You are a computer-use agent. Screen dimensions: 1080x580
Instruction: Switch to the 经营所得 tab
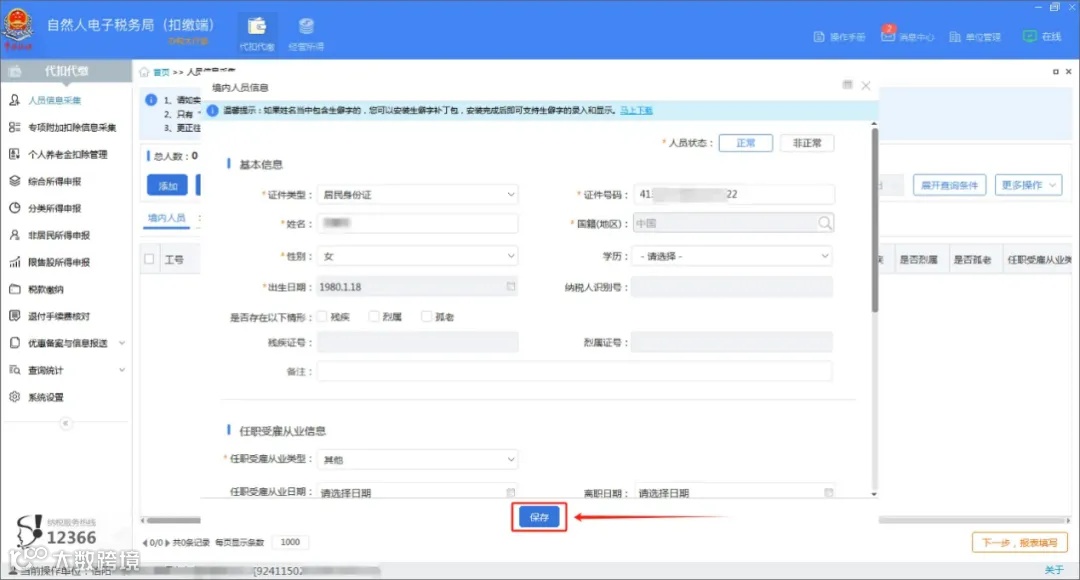[x=306, y=33]
